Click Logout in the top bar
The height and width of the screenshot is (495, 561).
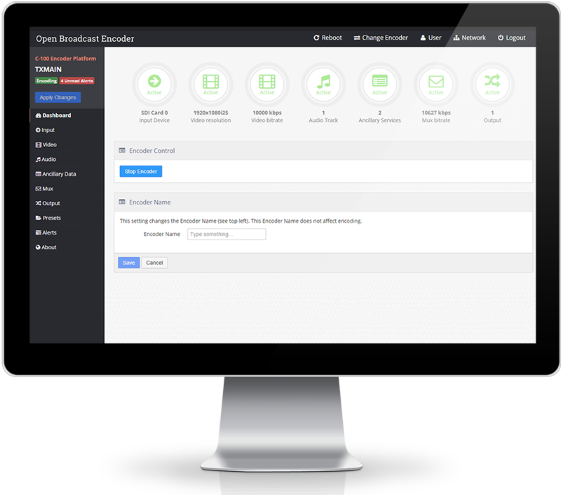(512, 38)
